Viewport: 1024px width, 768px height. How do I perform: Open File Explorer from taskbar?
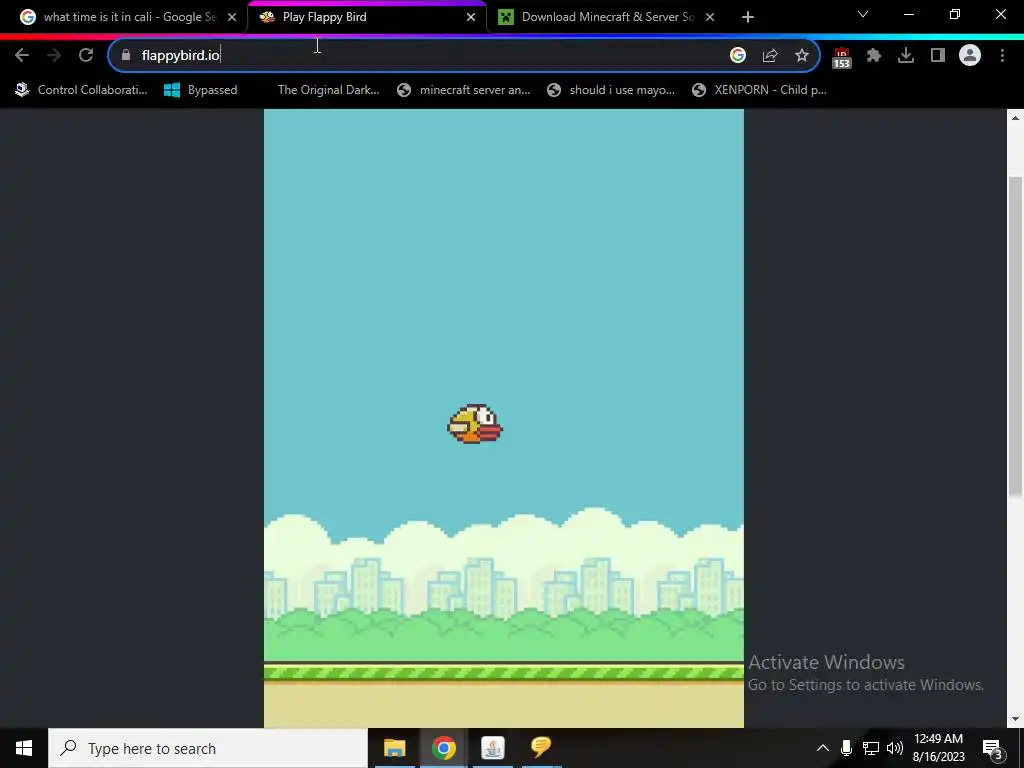point(394,748)
